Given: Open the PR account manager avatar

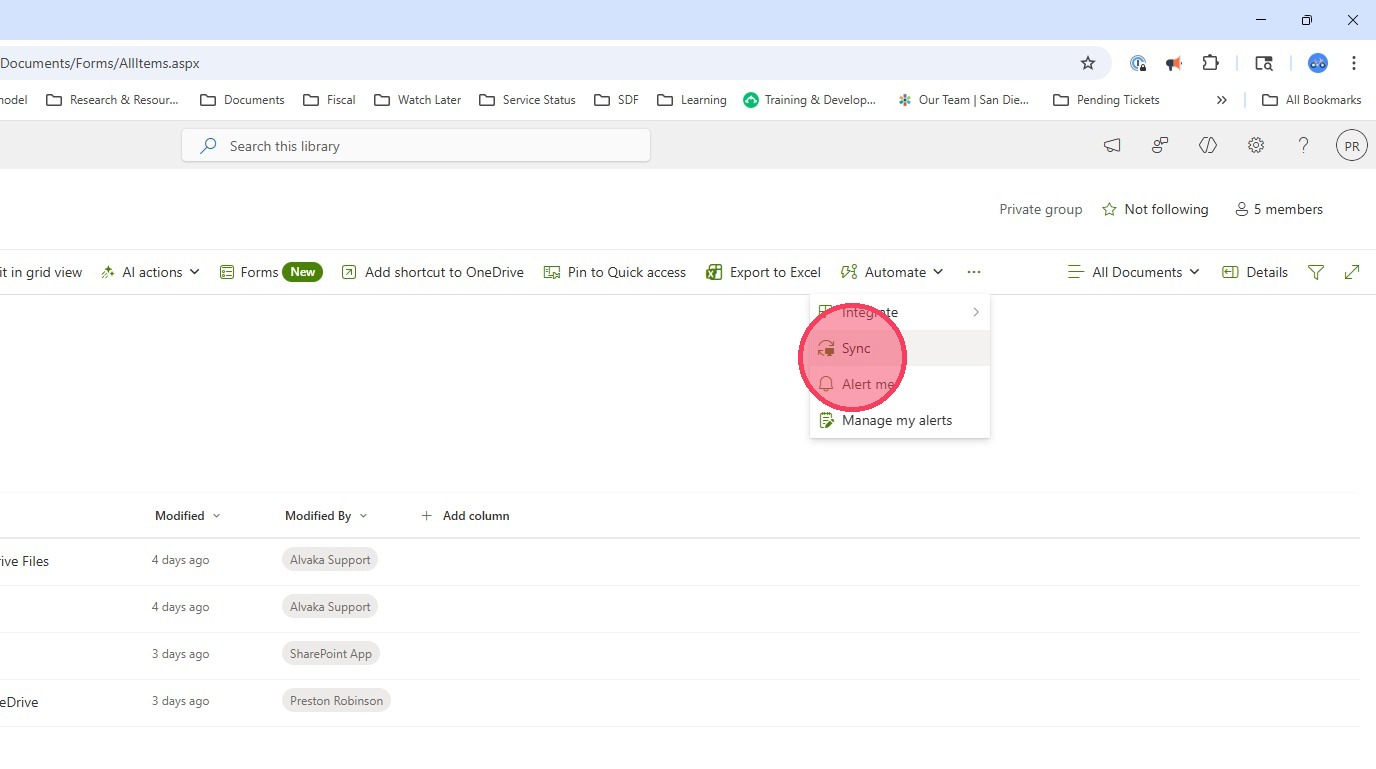Looking at the screenshot, I should click(1352, 145).
